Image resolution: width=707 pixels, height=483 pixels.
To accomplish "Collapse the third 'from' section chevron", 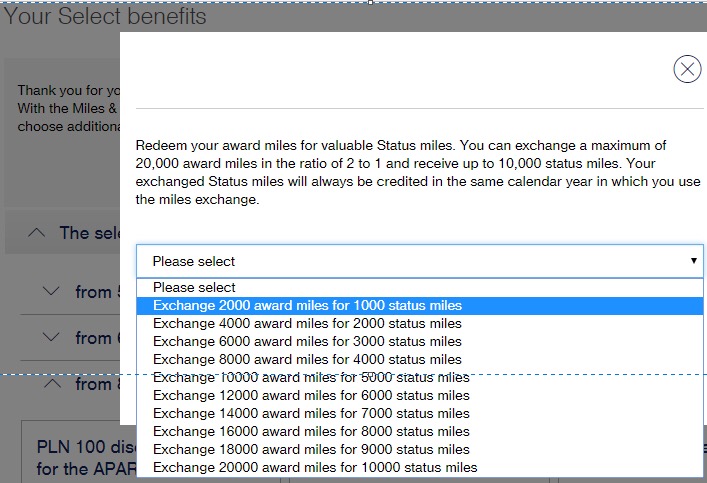I will click(53, 383).
